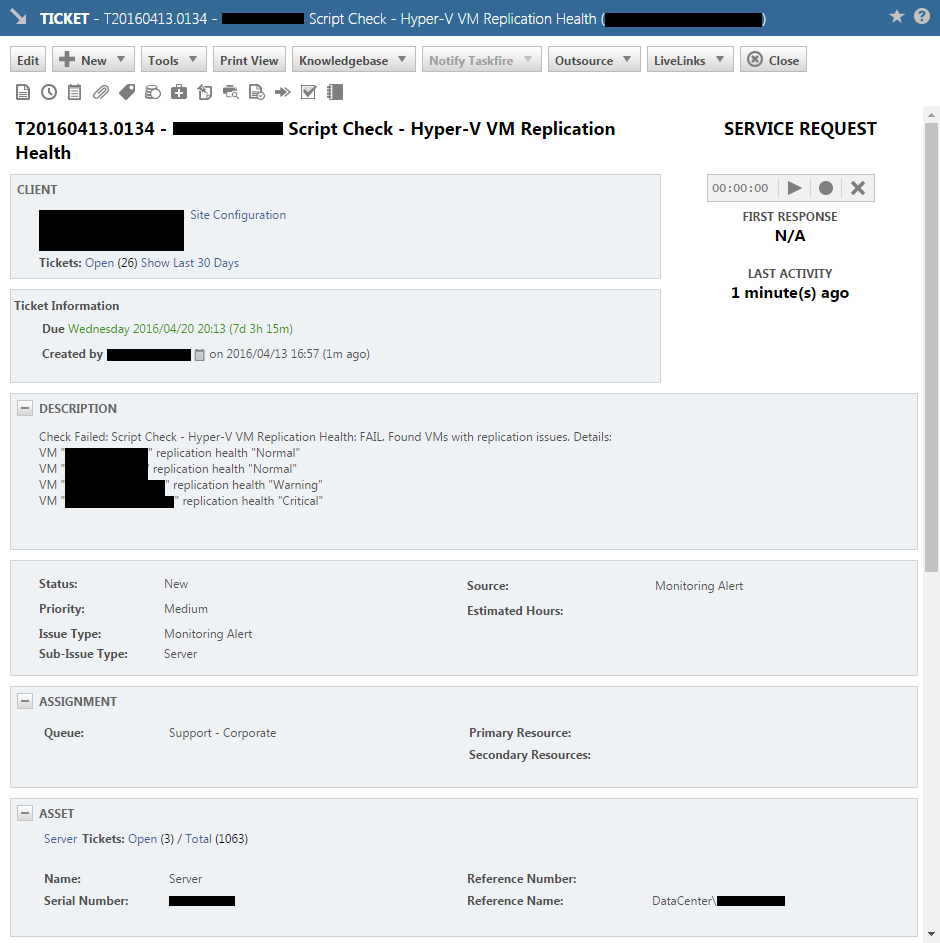
Task: Click the tag icon in the ticket toolbar
Action: click(x=126, y=91)
